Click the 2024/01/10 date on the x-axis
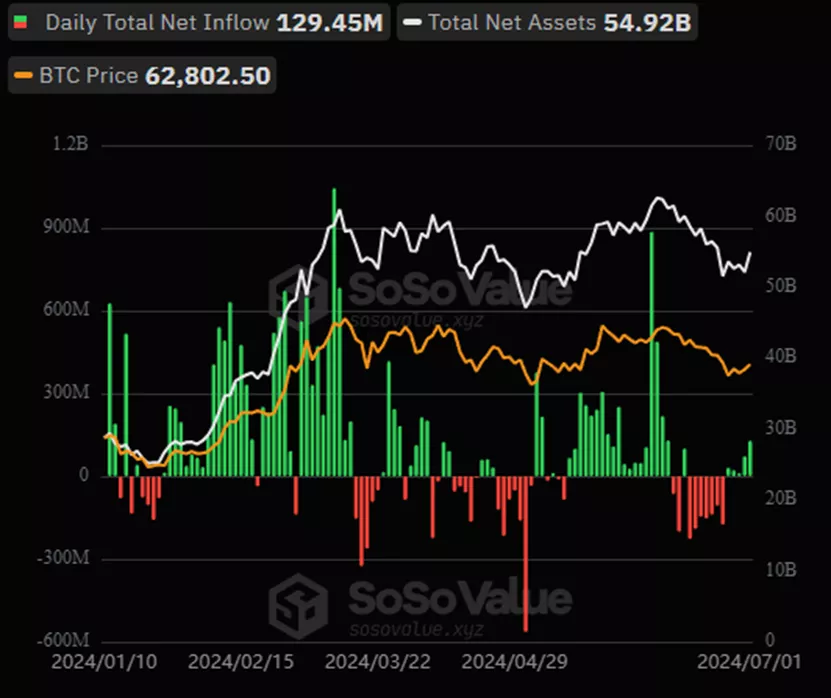 click(x=88, y=662)
